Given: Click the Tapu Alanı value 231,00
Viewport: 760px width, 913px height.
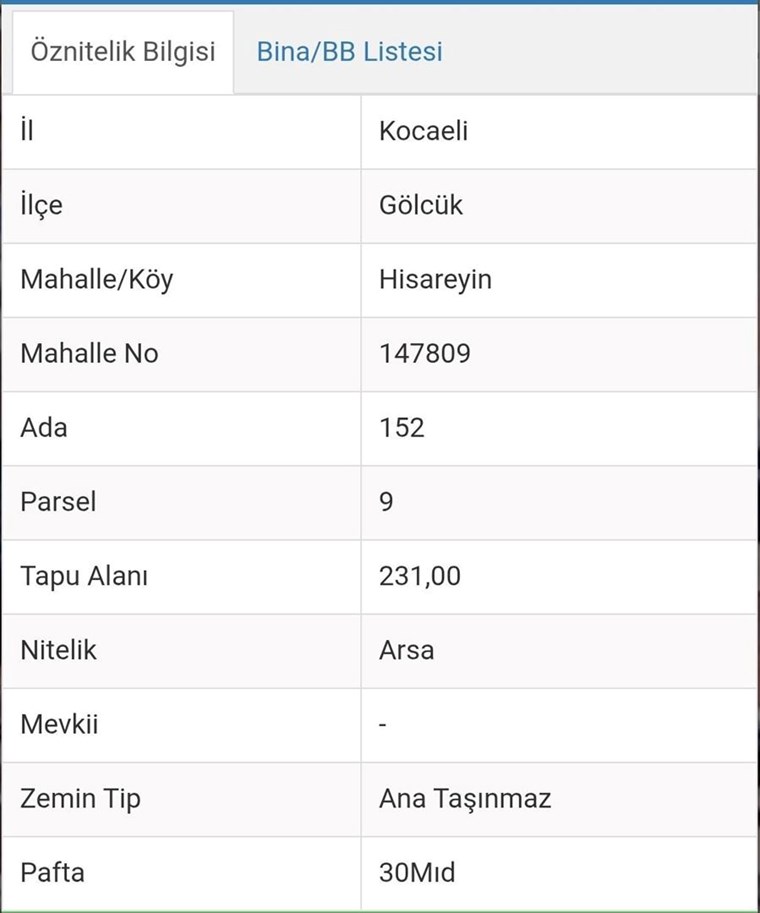Looking at the screenshot, I should tap(420, 576).
